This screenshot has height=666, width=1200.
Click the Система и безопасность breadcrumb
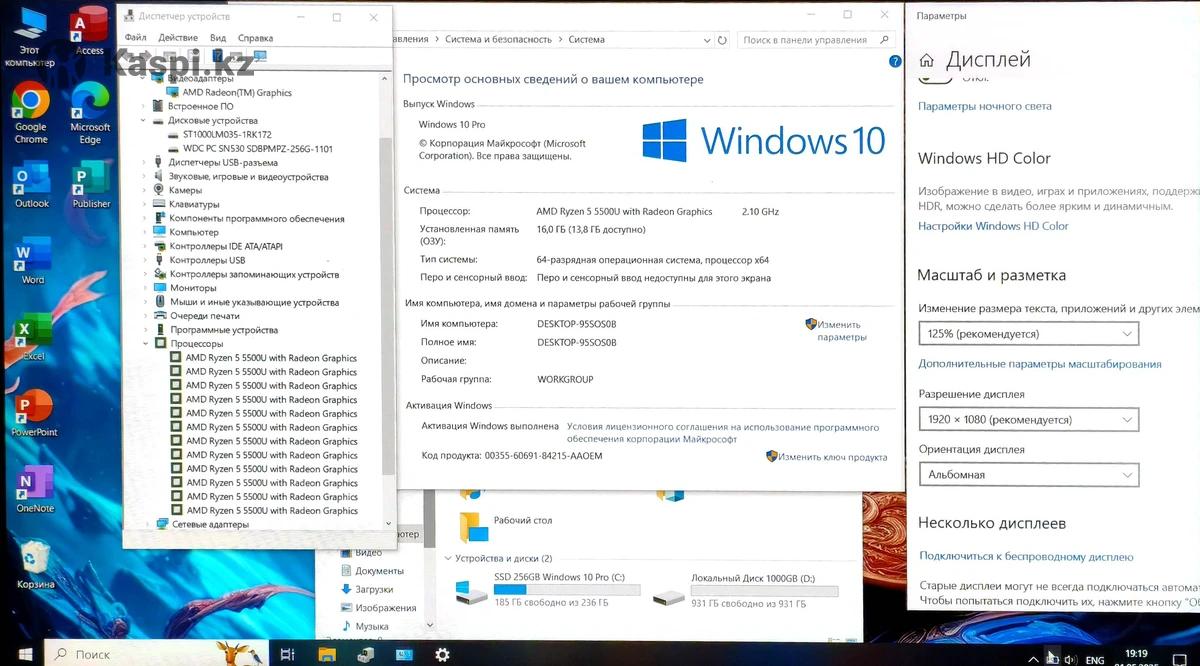click(498, 40)
